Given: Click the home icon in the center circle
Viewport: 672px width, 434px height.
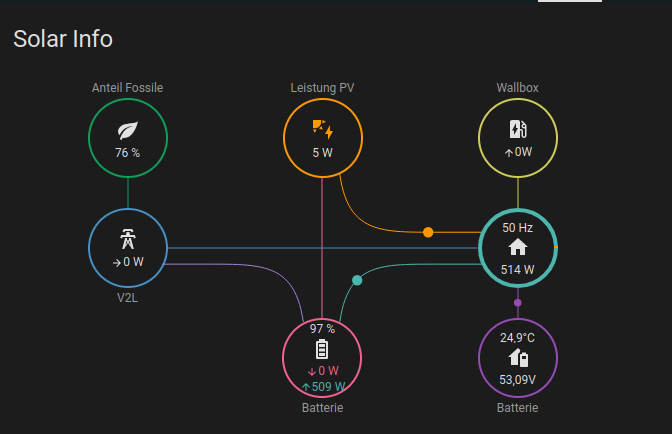Looking at the screenshot, I should (517, 247).
